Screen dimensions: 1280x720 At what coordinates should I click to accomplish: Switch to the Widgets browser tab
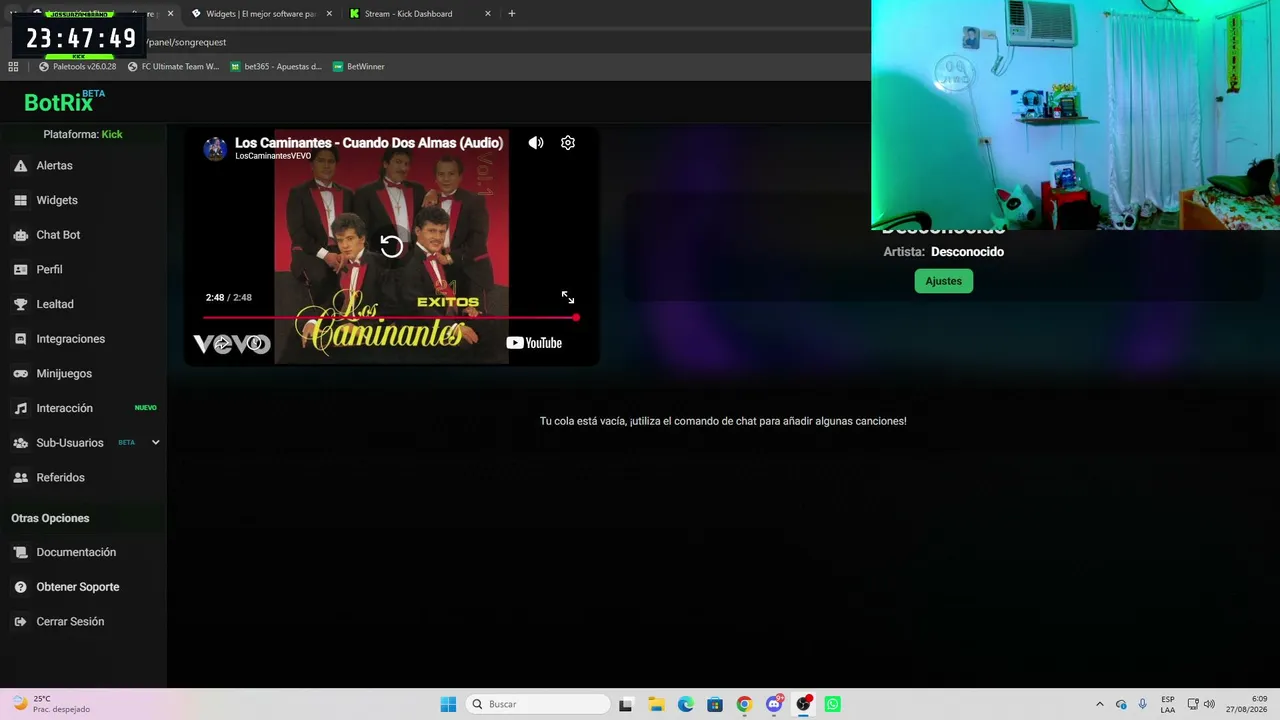[x=260, y=14]
